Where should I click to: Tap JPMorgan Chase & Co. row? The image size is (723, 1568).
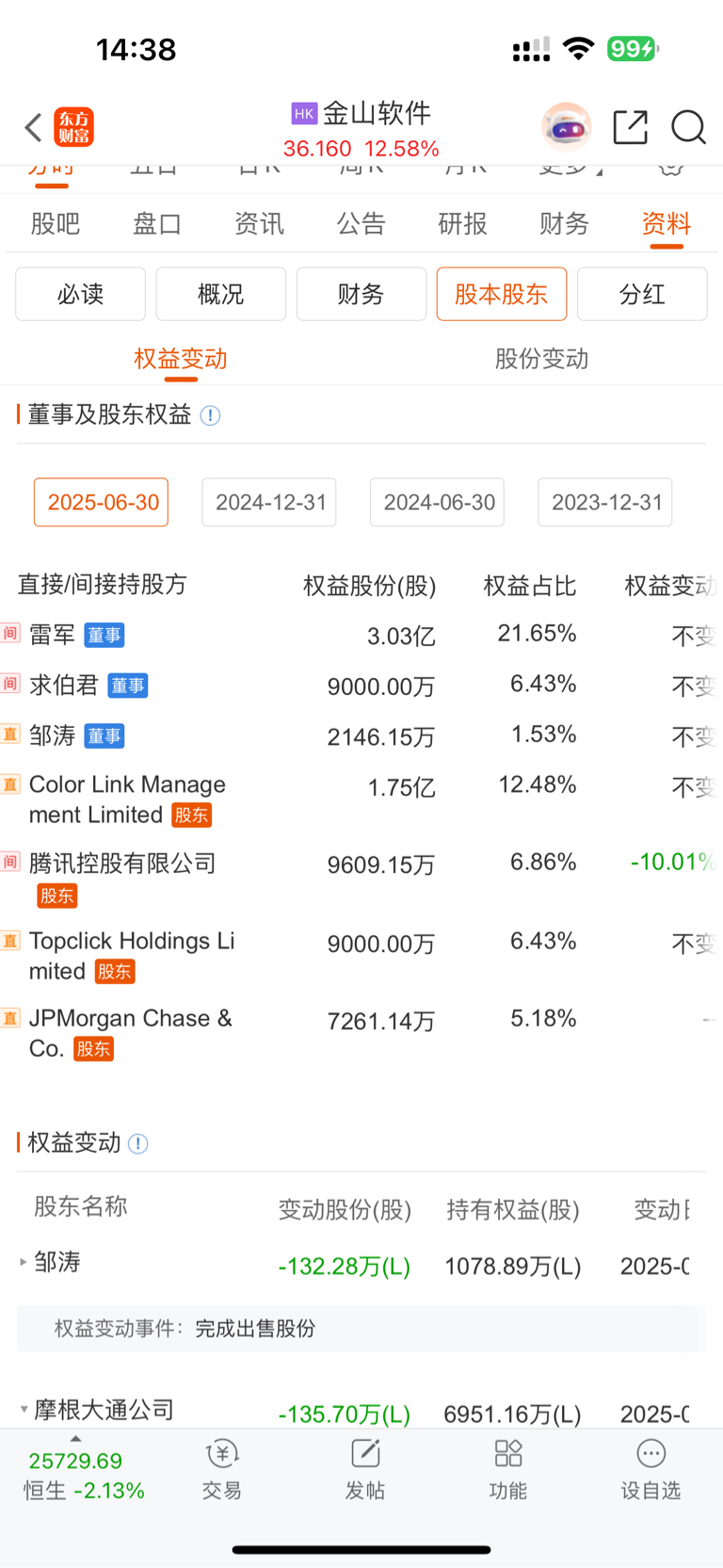point(361,1033)
